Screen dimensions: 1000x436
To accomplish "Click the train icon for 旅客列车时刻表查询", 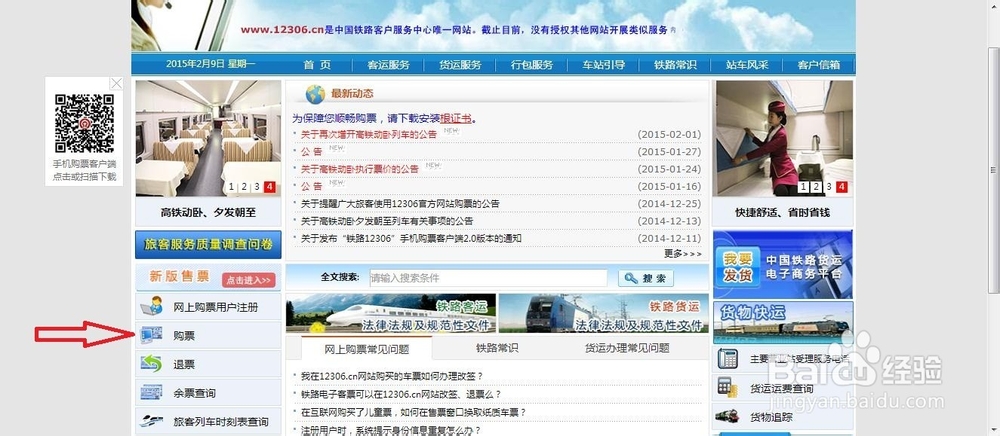I will pos(151,421).
